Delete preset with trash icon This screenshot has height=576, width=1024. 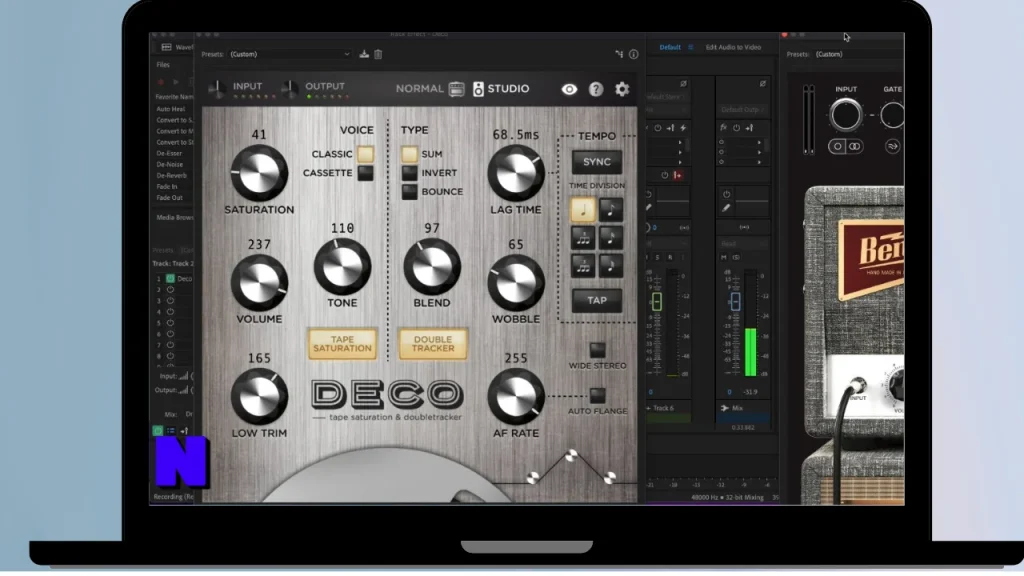[x=378, y=54]
